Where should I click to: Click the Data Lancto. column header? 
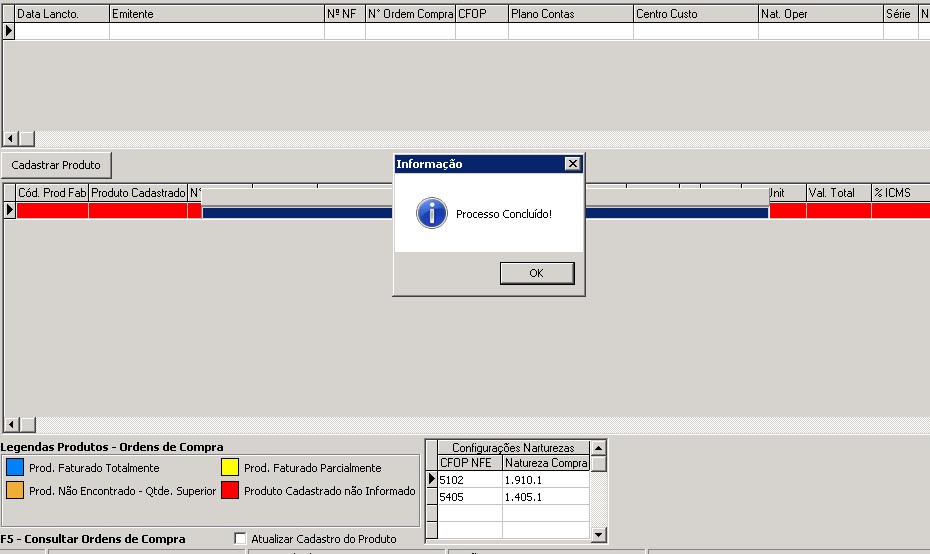coord(62,15)
